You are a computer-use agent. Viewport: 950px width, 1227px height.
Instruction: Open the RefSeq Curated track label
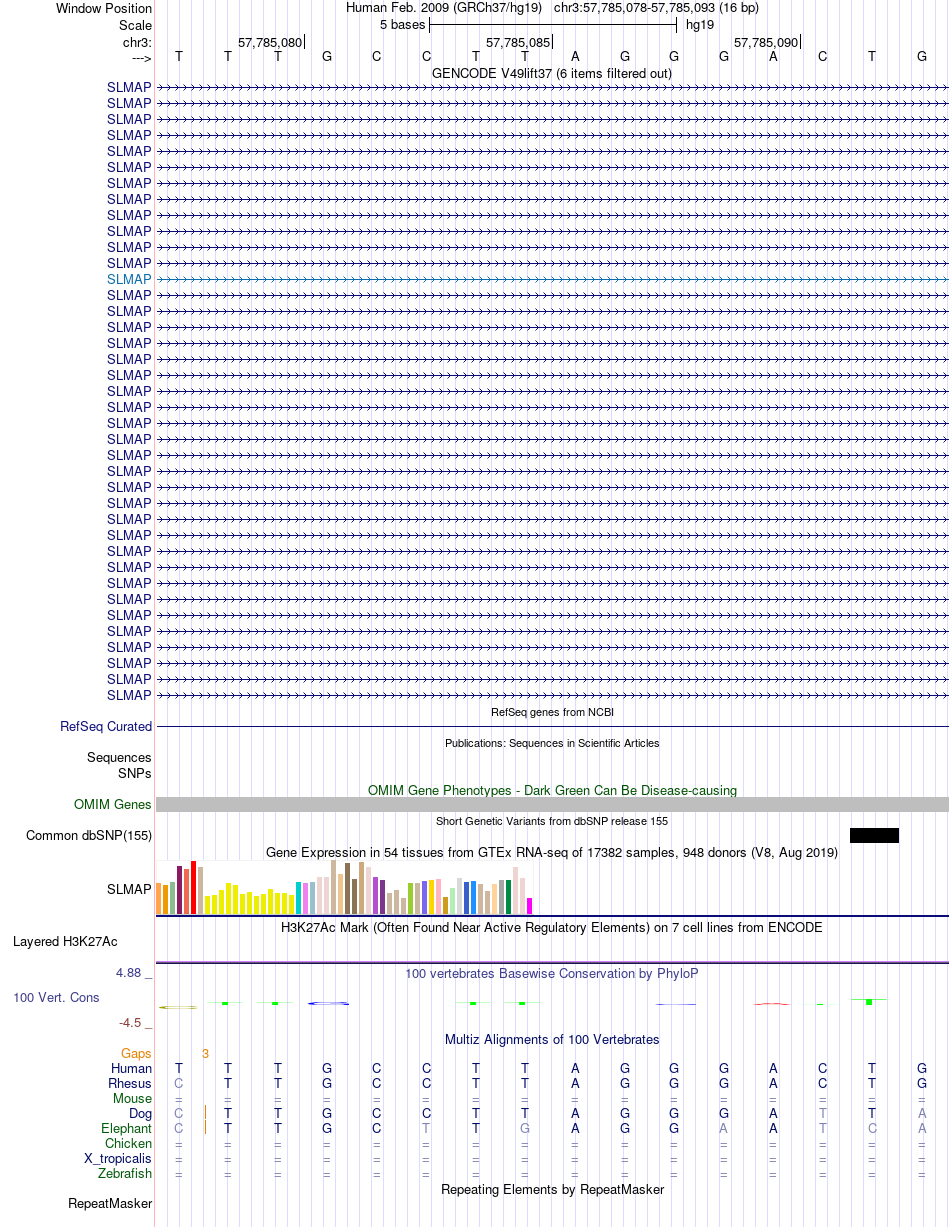[x=106, y=726]
